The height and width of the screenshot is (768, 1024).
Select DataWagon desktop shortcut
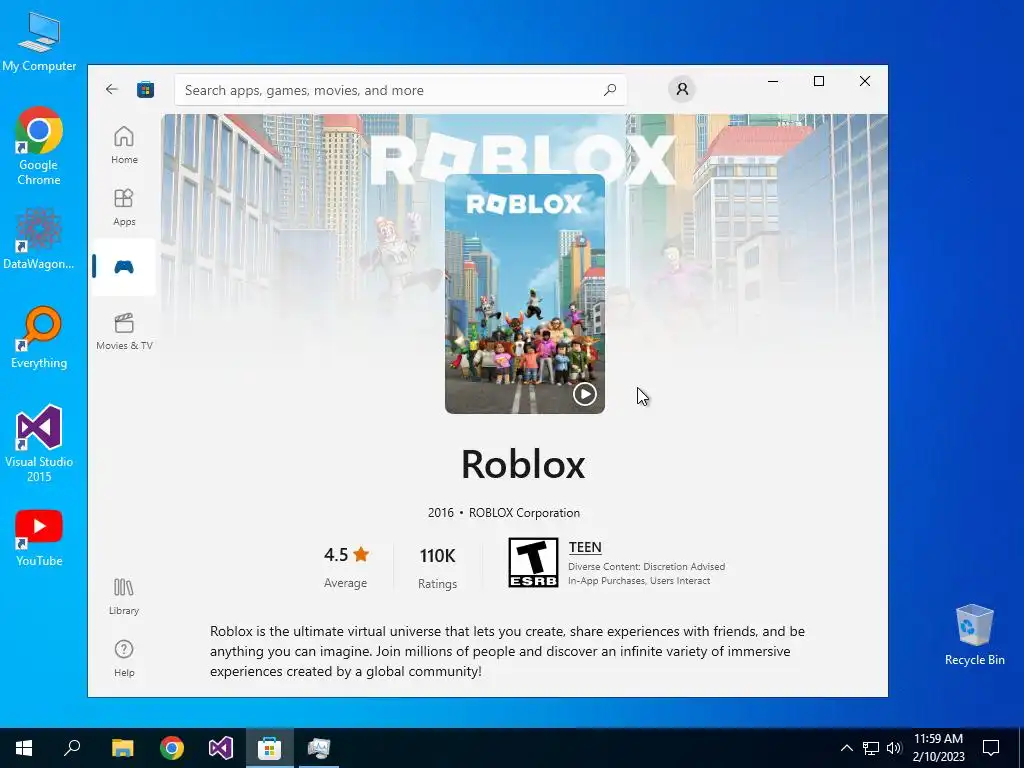(x=39, y=238)
